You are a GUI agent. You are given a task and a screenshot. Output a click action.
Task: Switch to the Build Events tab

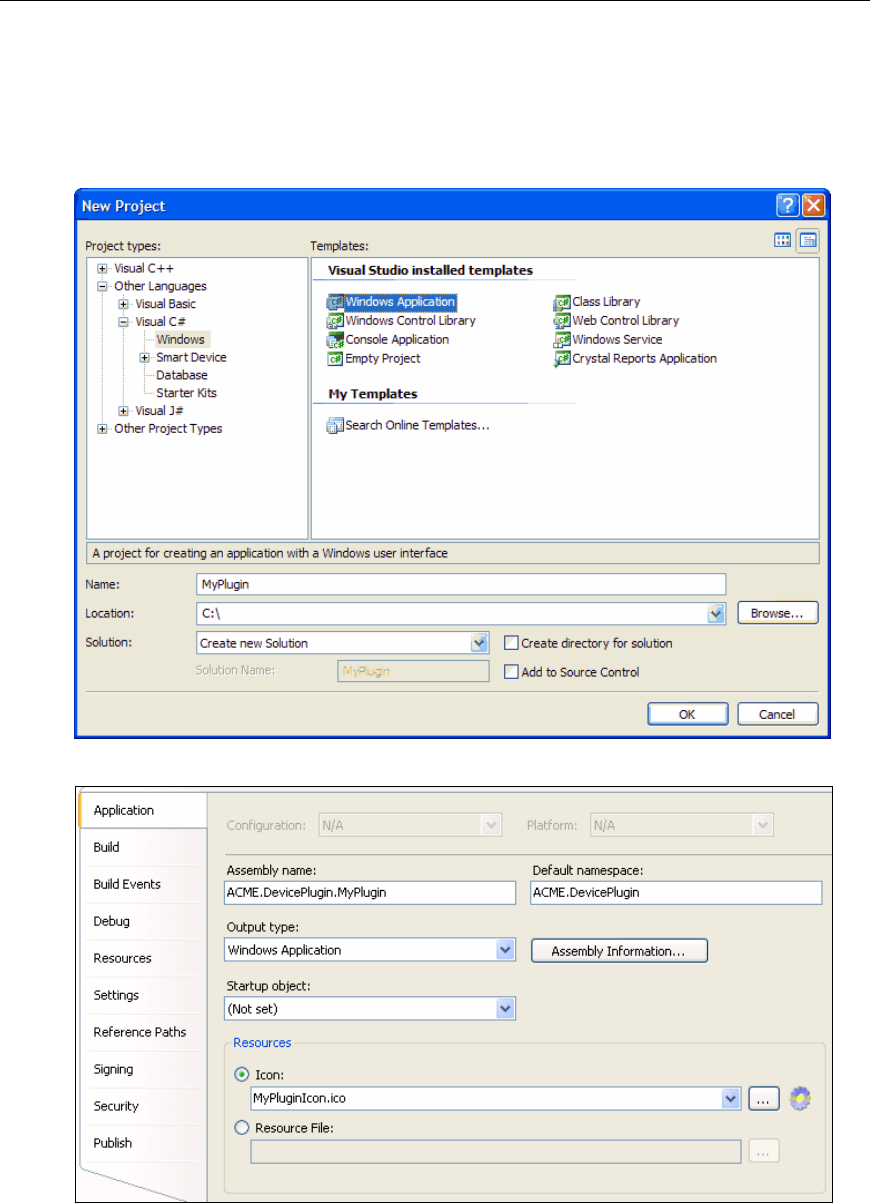pyautogui.click(x=127, y=884)
